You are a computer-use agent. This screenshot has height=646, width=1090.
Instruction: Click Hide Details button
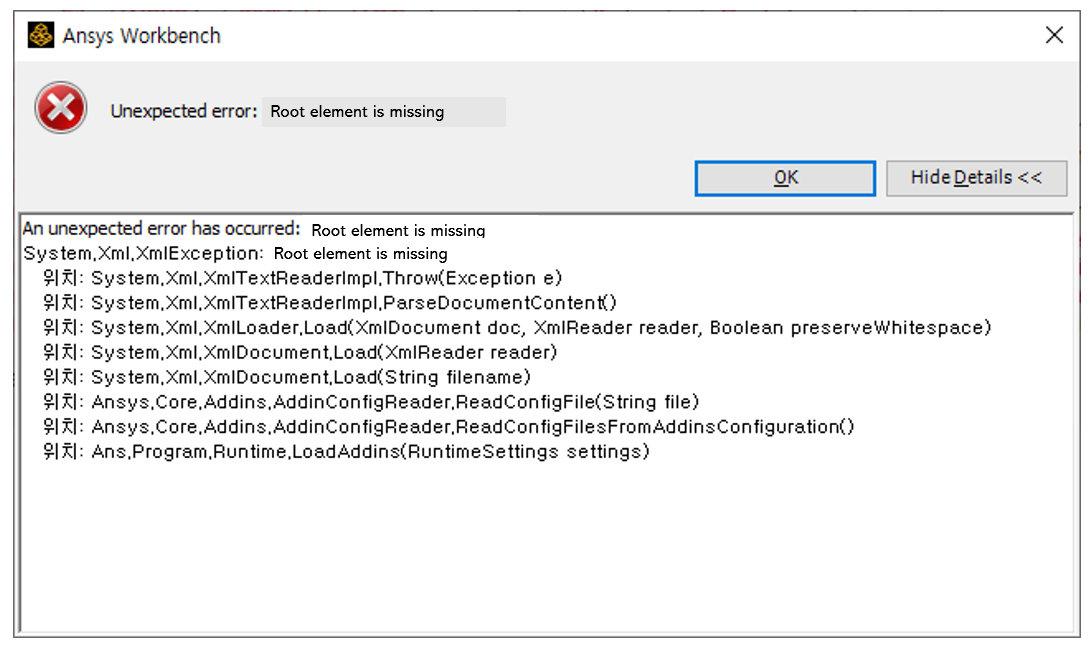tap(976, 179)
